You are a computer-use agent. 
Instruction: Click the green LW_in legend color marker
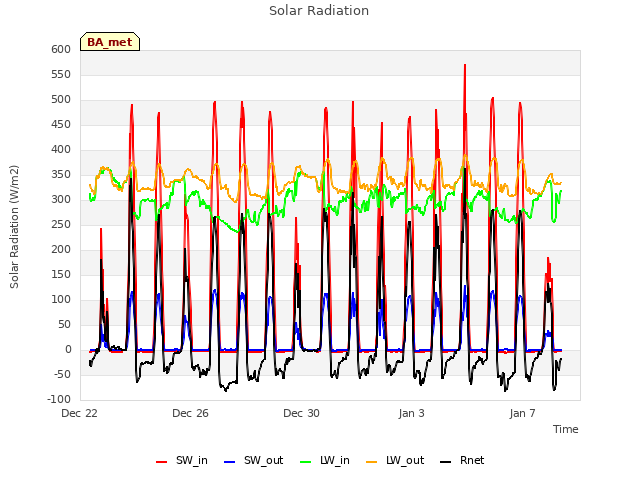pyautogui.click(x=306, y=462)
